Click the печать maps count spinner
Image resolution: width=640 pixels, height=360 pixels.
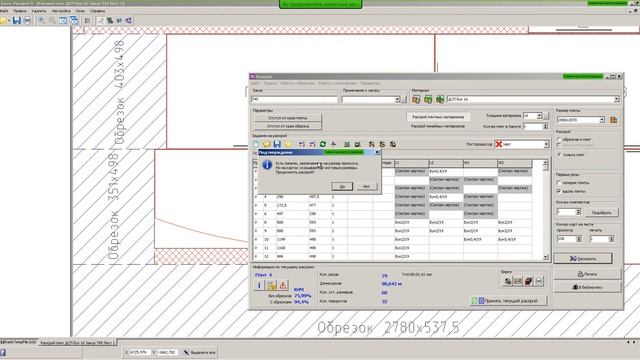click(611, 239)
